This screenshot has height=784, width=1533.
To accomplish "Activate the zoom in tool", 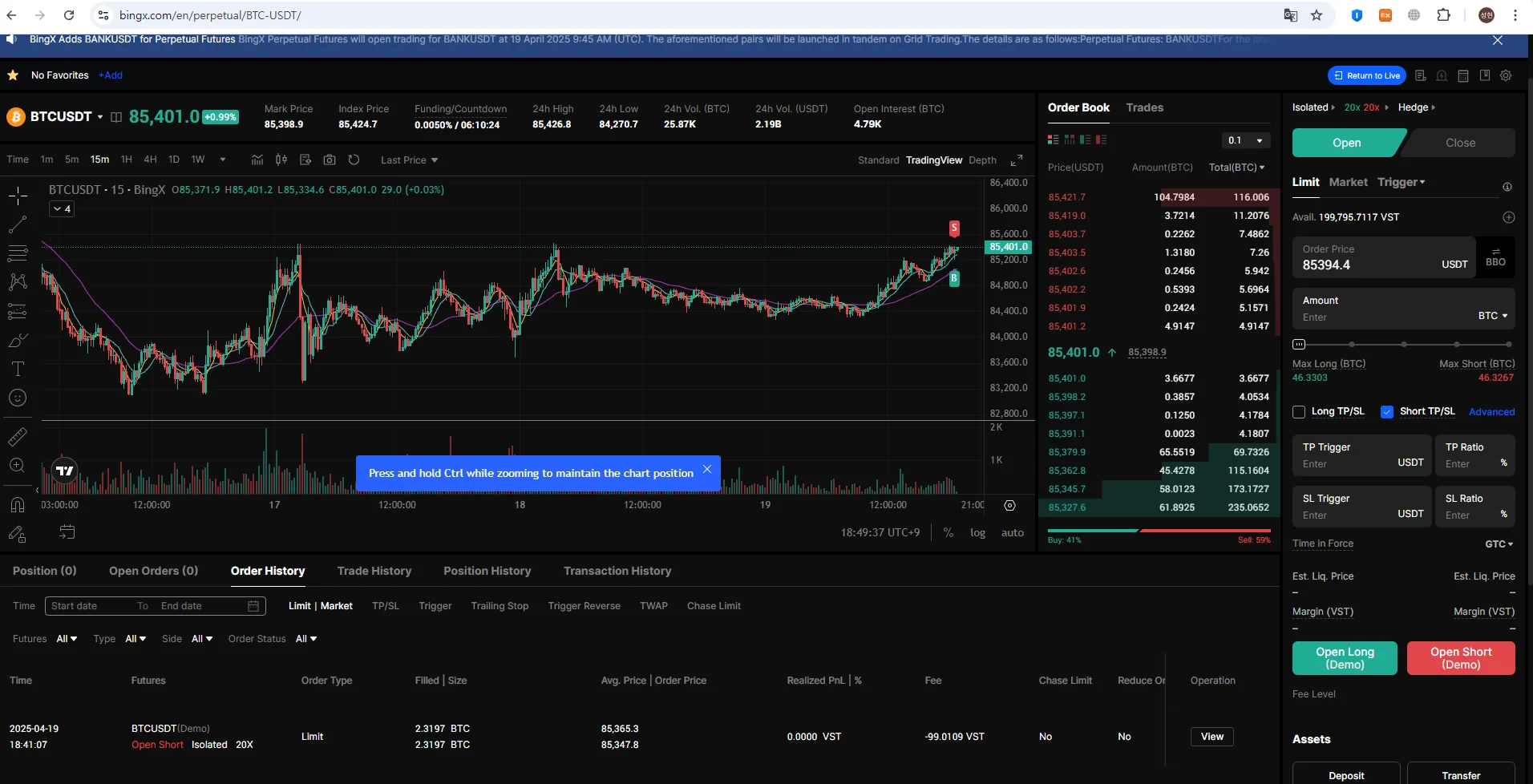I will click(18, 466).
